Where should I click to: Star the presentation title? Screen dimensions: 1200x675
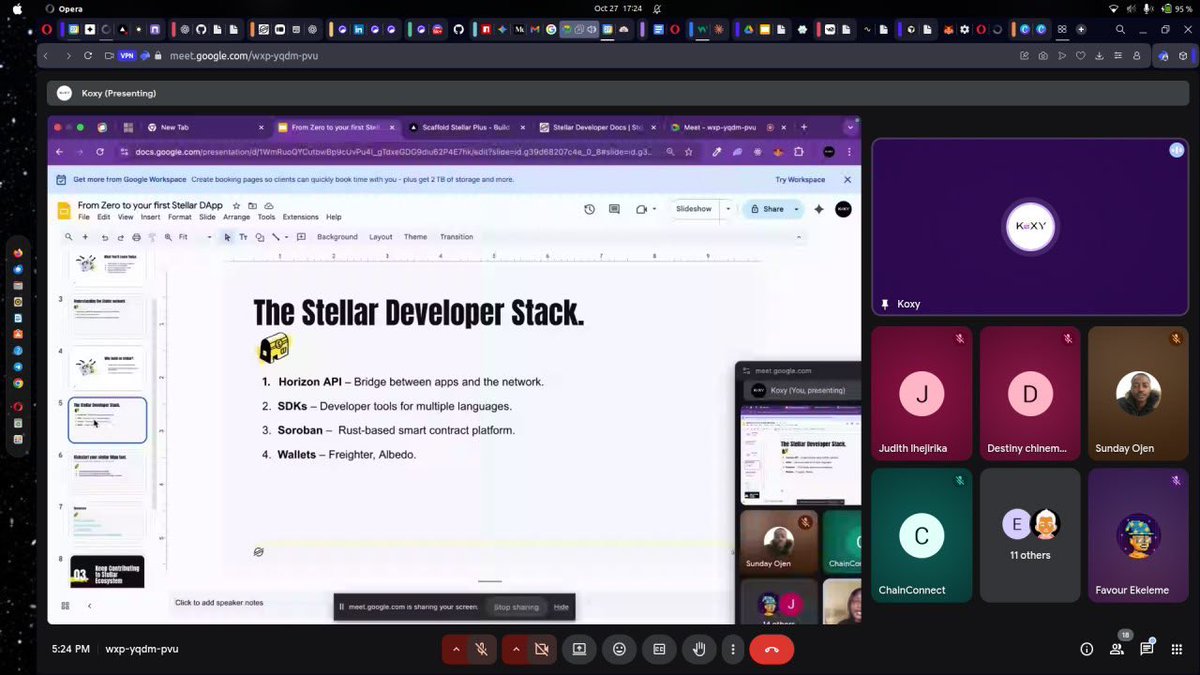click(x=236, y=205)
